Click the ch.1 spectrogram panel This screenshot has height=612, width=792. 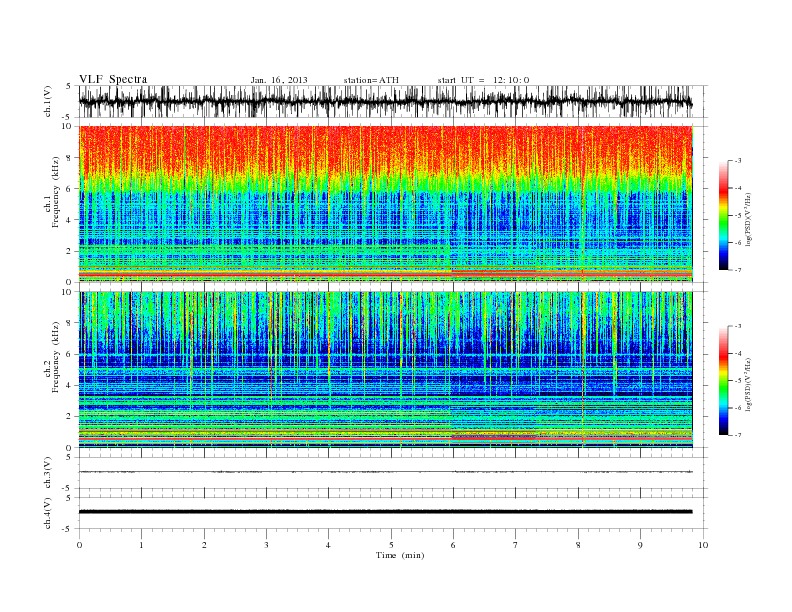385,204
